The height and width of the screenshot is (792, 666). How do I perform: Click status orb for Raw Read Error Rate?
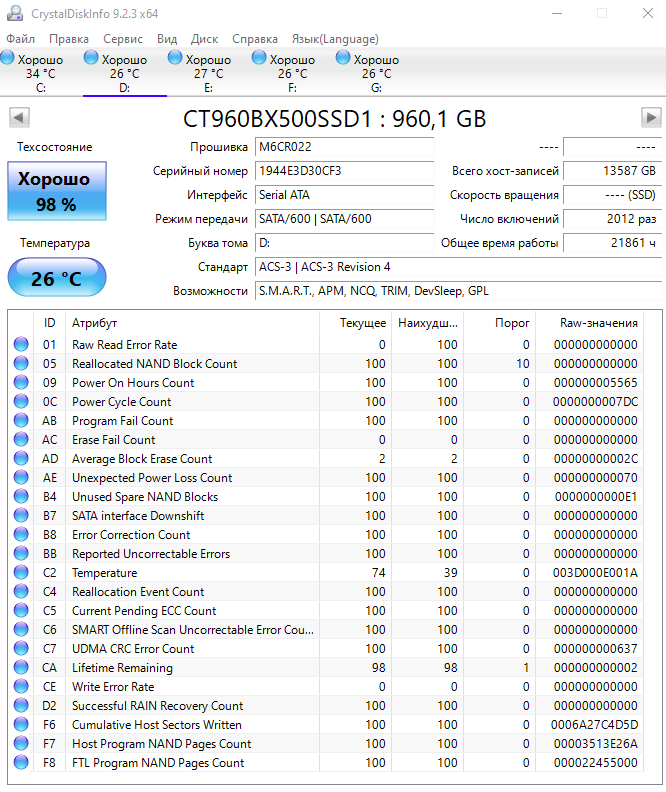[21, 345]
